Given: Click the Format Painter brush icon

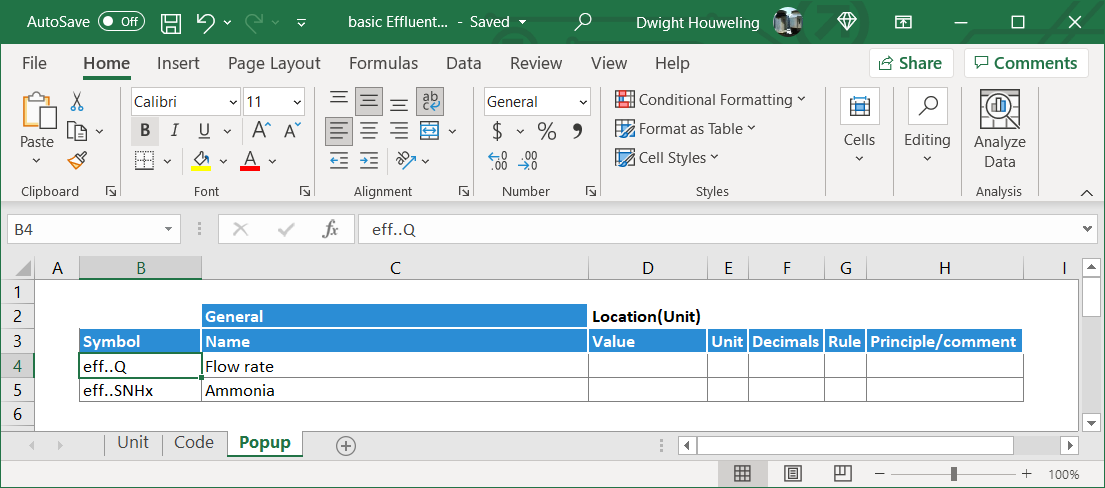Looking at the screenshot, I should click(x=77, y=160).
